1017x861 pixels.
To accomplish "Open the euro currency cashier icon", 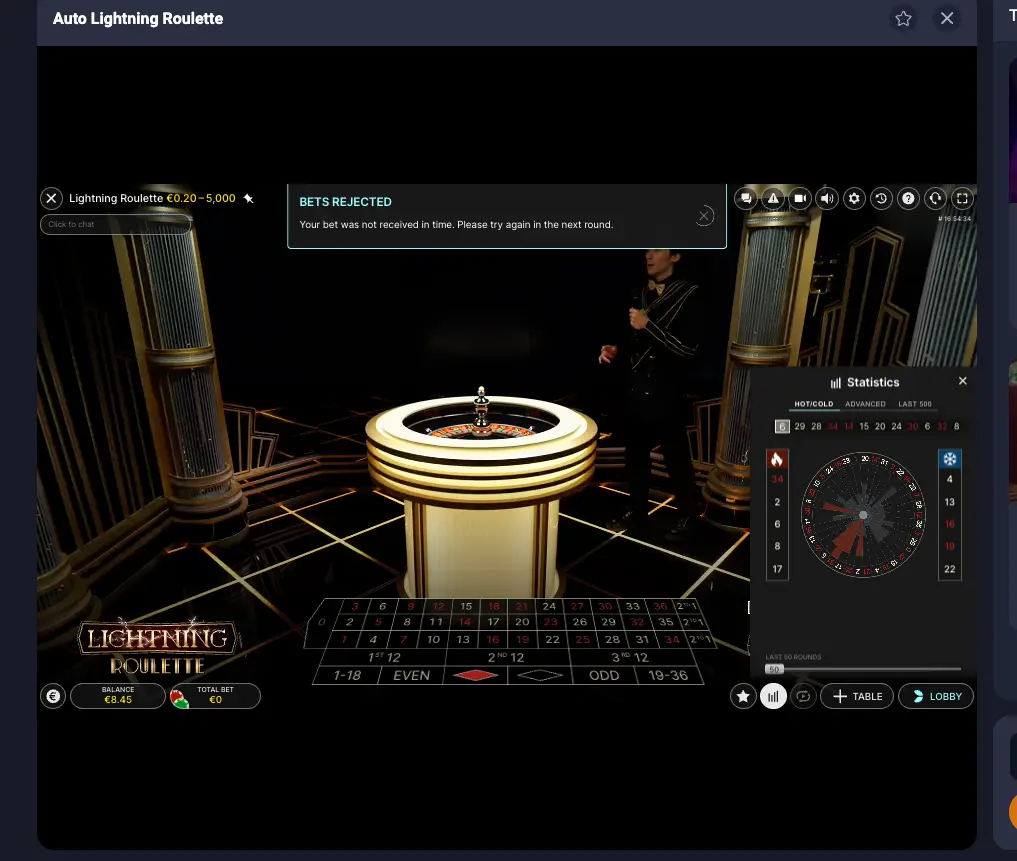I will coord(53,696).
